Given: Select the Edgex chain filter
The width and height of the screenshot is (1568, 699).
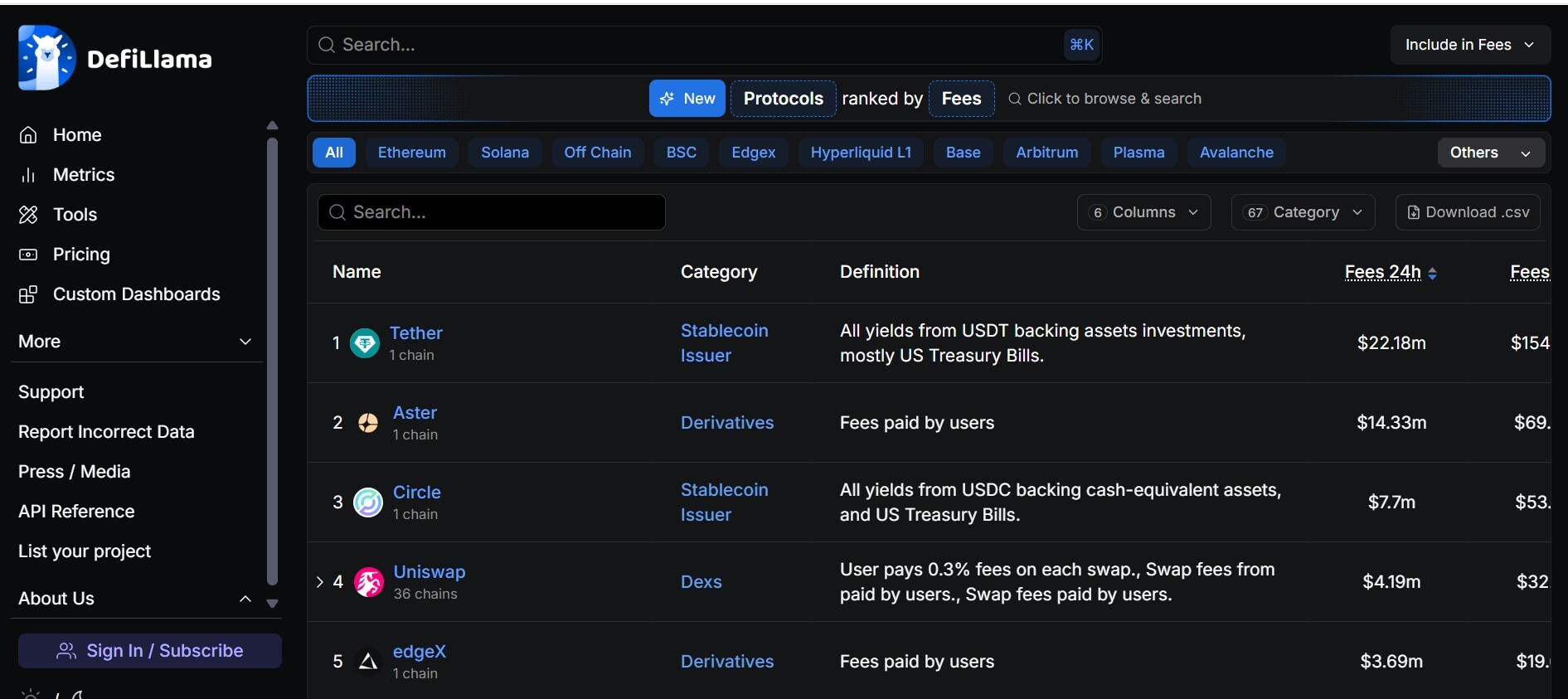Looking at the screenshot, I should [754, 153].
